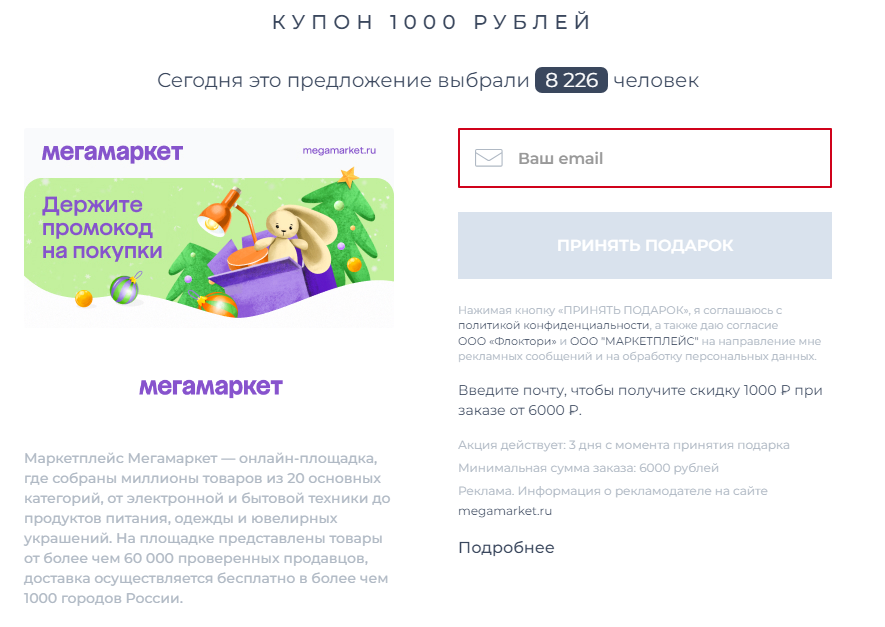Click the Мегамаркет promo banner image

(x=209, y=228)
